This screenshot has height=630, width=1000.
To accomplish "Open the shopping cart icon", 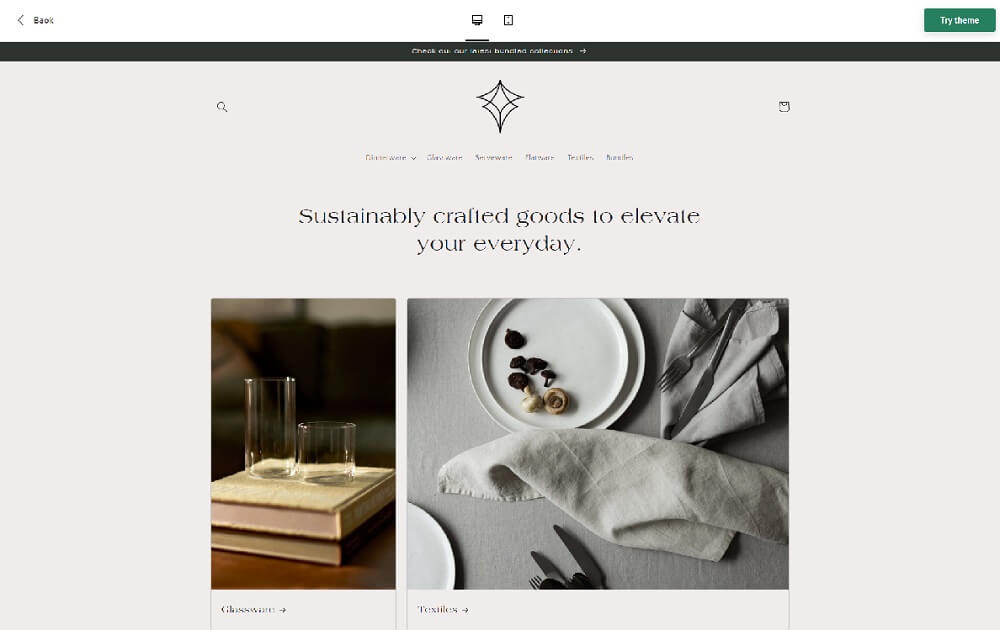I will click(x=784, y=106).
